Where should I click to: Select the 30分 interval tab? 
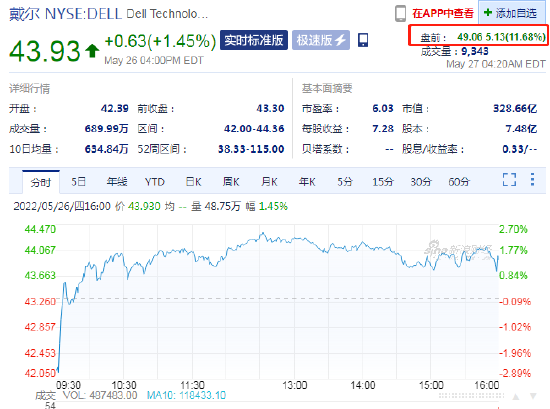coord(421,182)
